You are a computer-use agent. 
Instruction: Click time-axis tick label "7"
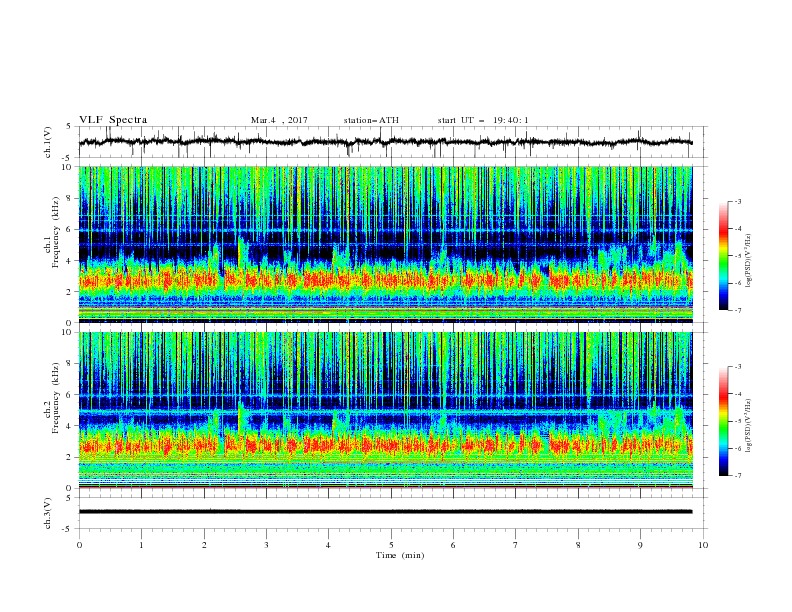(x=516, y=545)
